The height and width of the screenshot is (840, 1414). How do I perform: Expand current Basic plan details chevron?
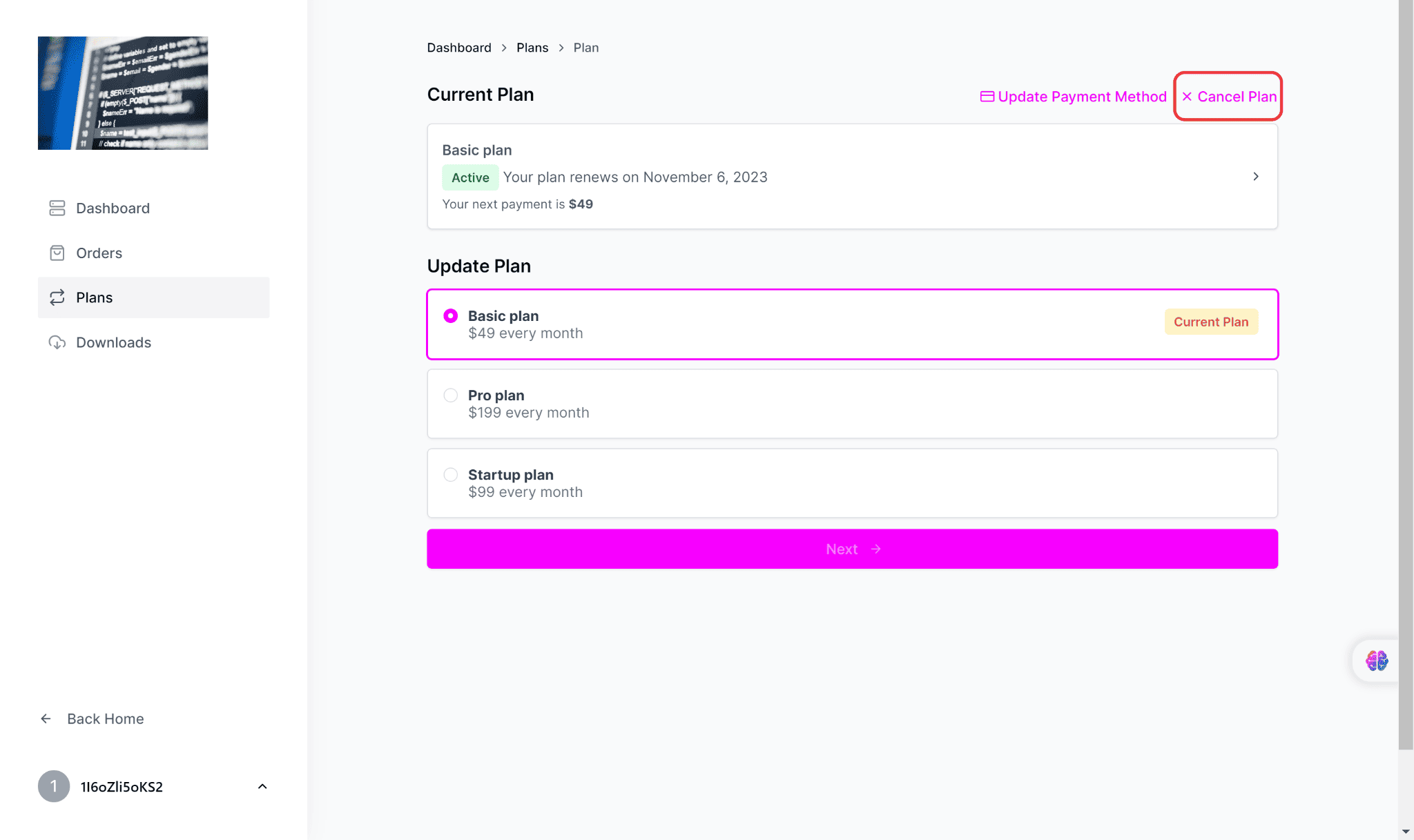(1256, 177)
